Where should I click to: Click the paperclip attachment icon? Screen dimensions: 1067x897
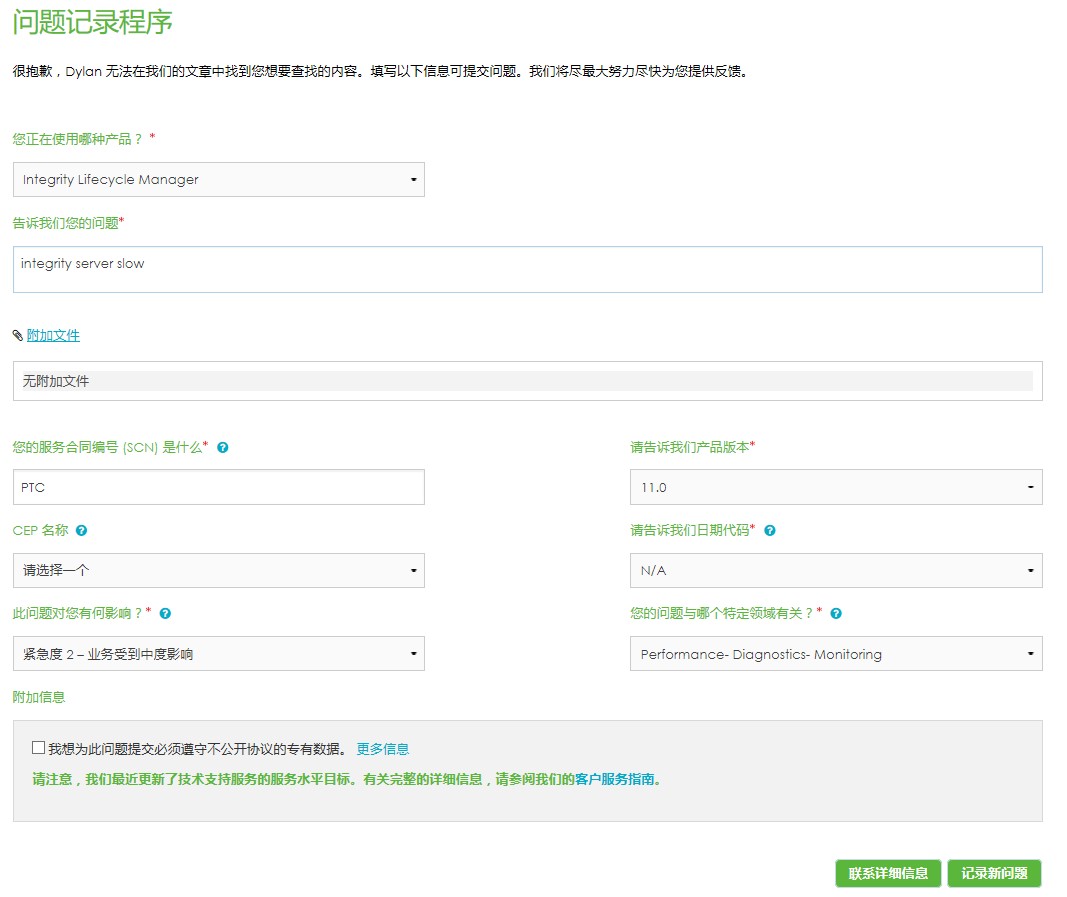[x=18, y=336]
